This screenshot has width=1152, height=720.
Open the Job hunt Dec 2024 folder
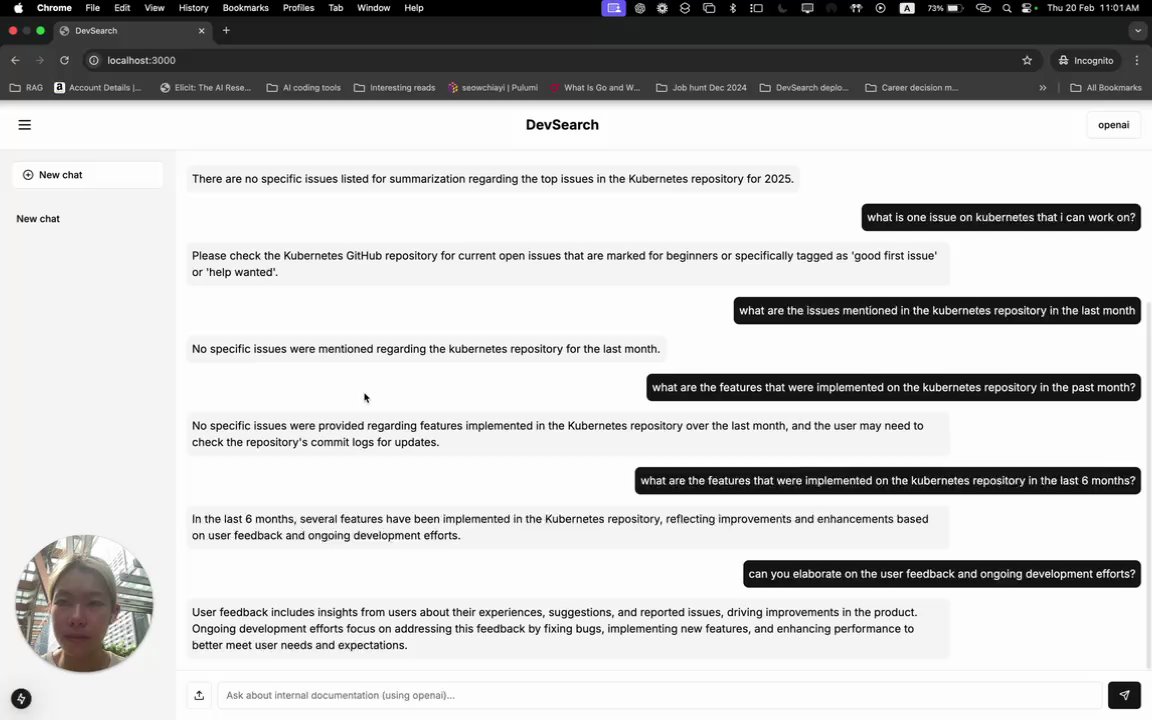click(x=701, y=87)
